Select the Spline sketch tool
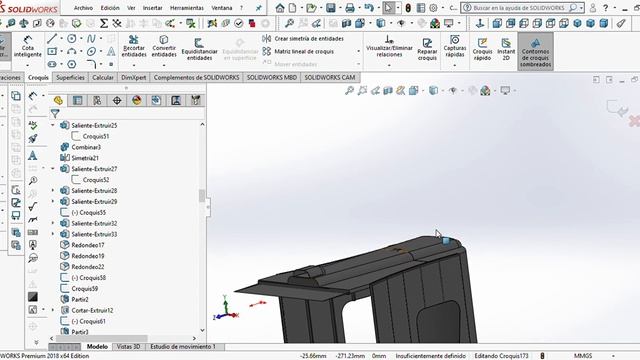 [91, 39]
